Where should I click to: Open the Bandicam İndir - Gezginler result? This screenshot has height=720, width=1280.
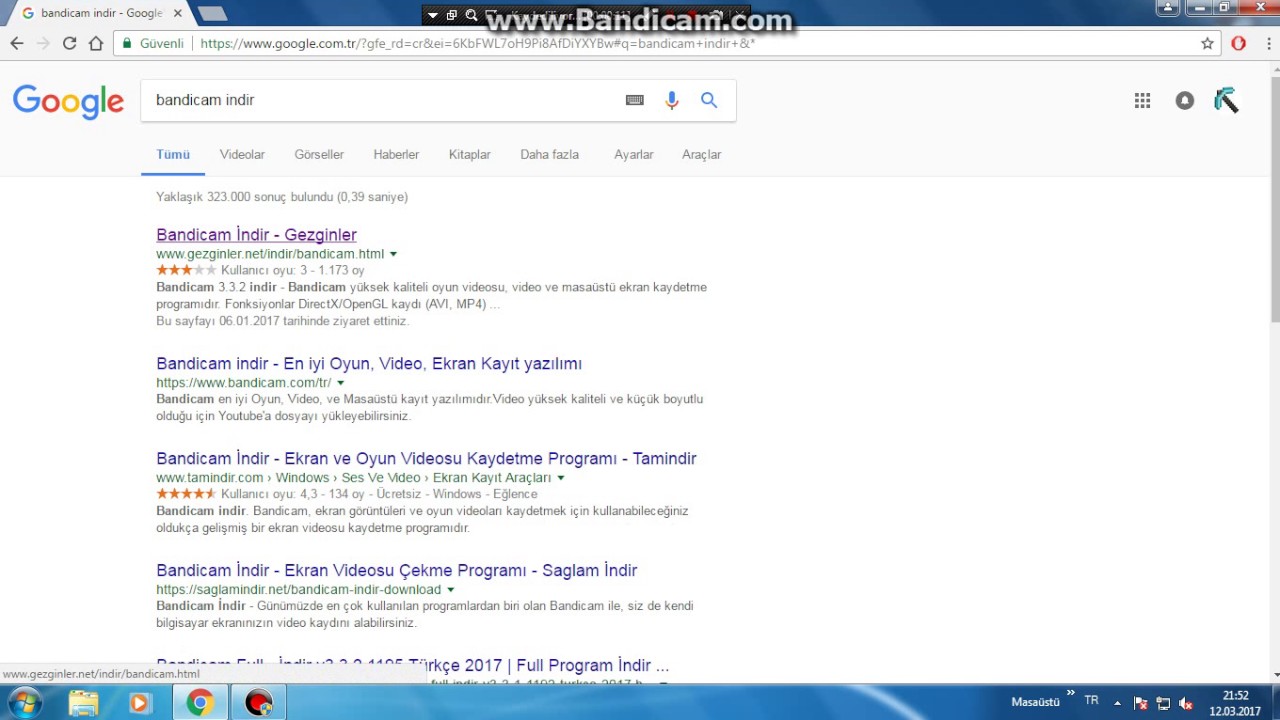256,235
